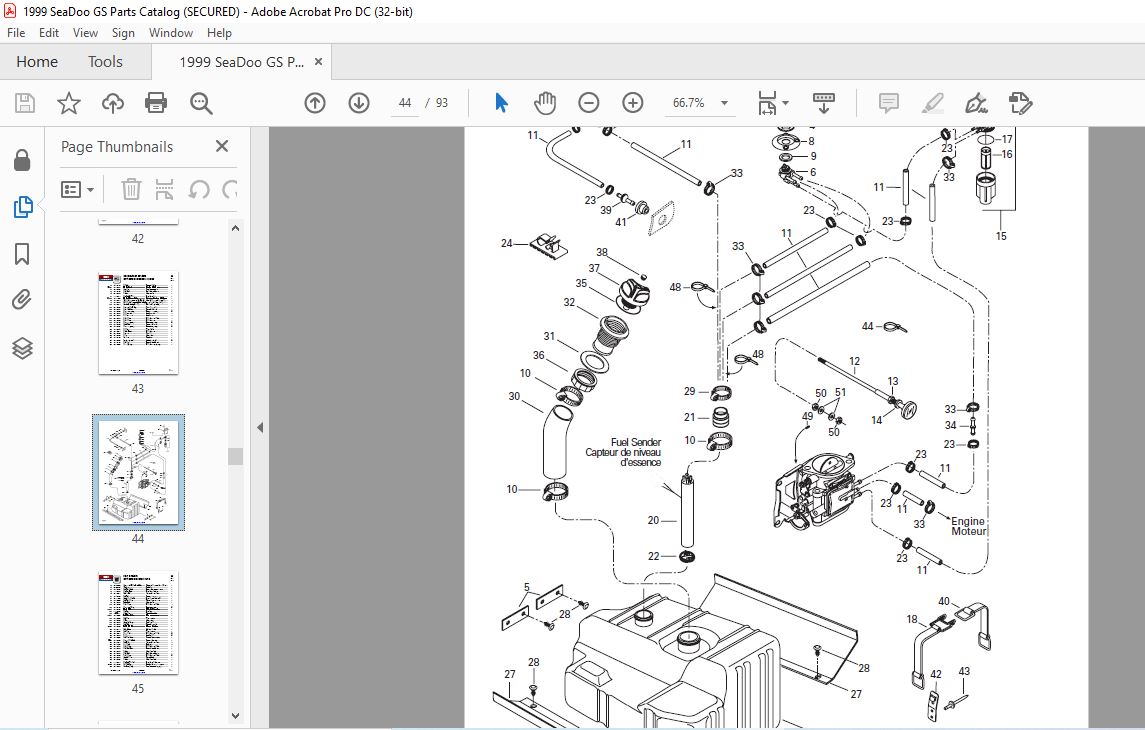Select the 1999 SeaDoo GS document tab
This screenshot has width=1145, height=730.
pyautogui.click(x=241, y=62)
